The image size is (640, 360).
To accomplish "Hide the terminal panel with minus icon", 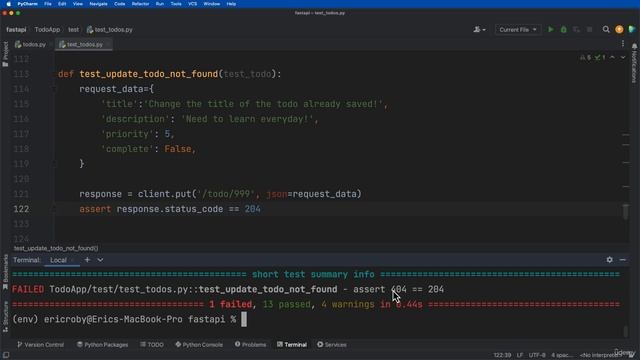I will click(x=622, y=260).
